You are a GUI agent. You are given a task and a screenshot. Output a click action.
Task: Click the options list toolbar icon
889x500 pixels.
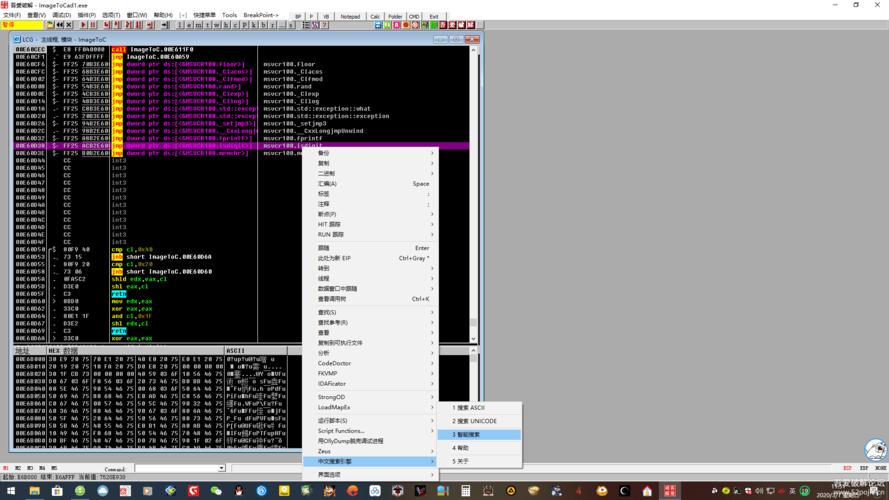click(x=306, y=25)
